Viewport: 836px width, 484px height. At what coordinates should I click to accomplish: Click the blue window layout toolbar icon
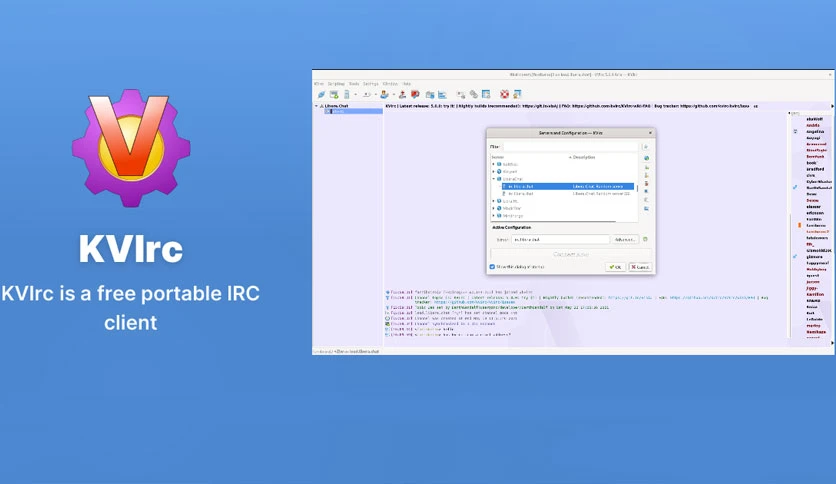[x=486, y=94]
